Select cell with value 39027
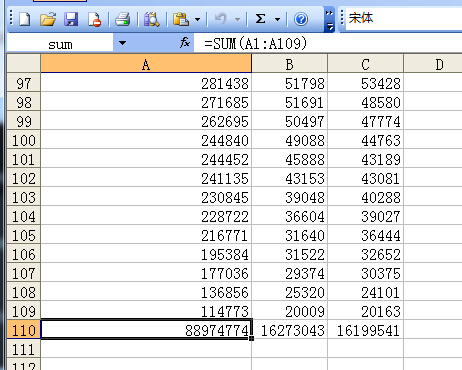 click(x=365, y=216)
